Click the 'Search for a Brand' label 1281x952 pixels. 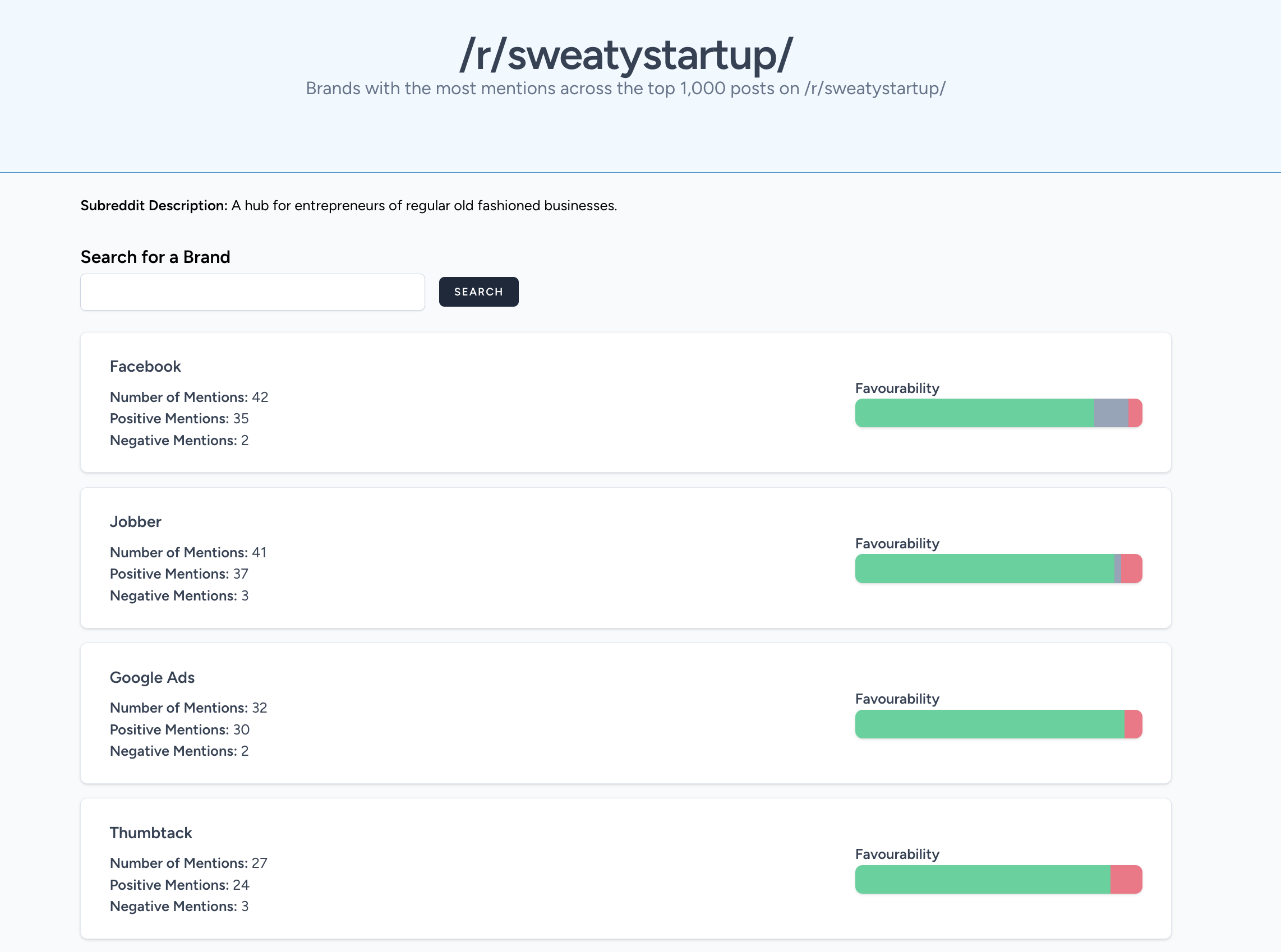pos(155,256)
